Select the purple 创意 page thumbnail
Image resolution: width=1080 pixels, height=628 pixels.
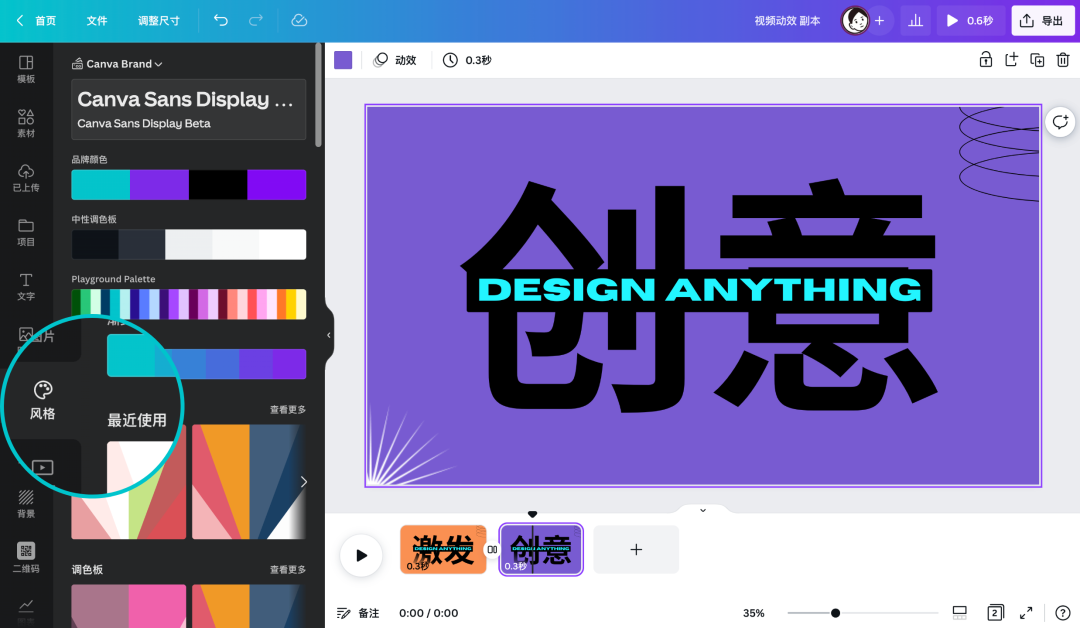tap(541, 550)
